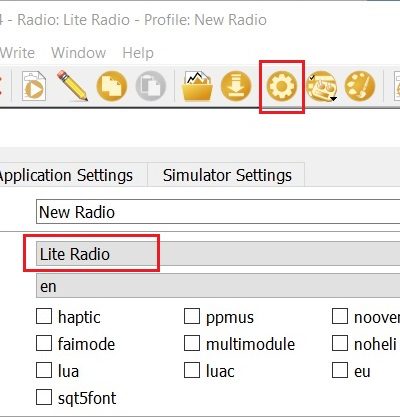The width and height of the screenshot is (400, 417).
Task: Open the Window menu
Action: [x=79, y=53]
